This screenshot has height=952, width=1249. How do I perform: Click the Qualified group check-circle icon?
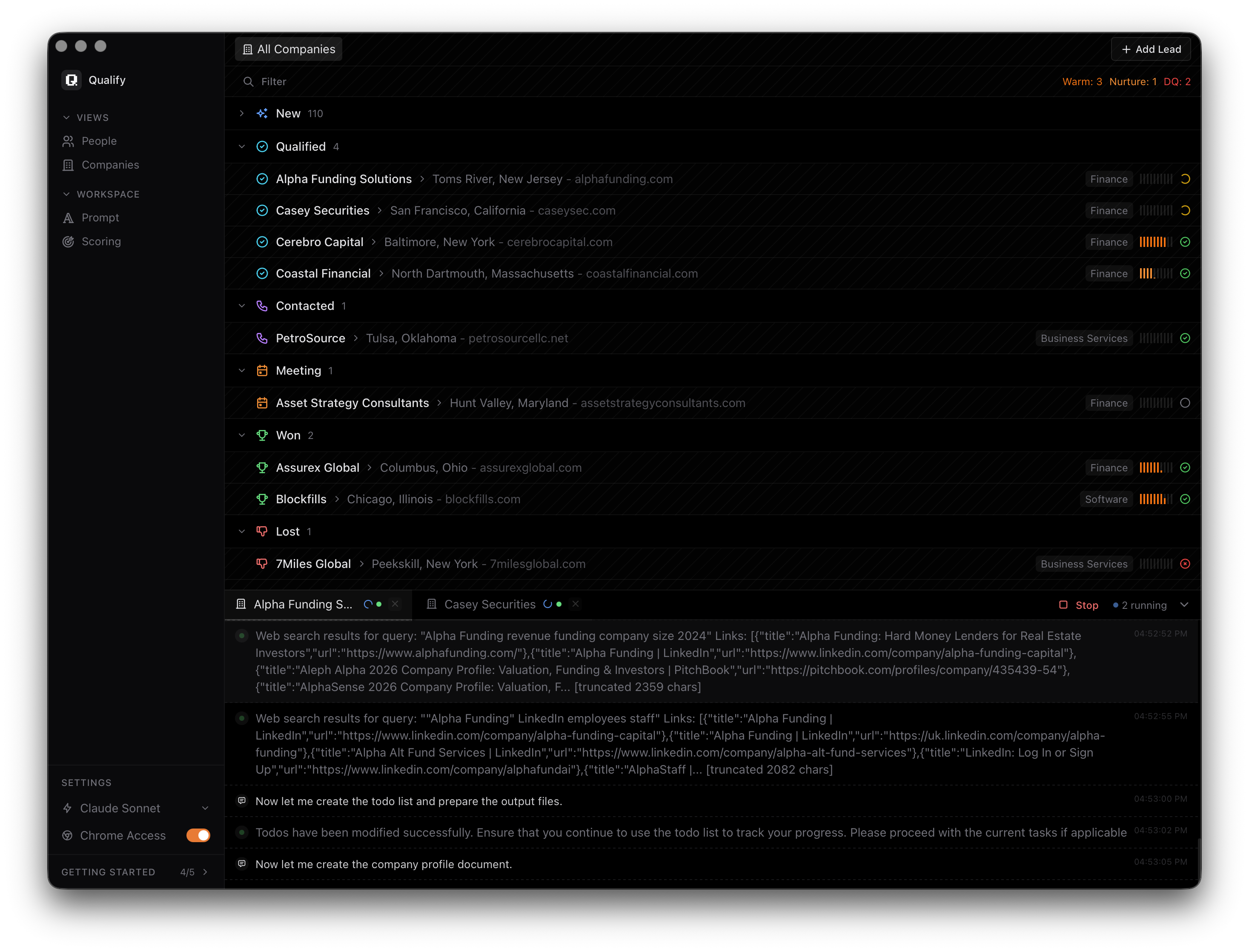coord(262,147)
